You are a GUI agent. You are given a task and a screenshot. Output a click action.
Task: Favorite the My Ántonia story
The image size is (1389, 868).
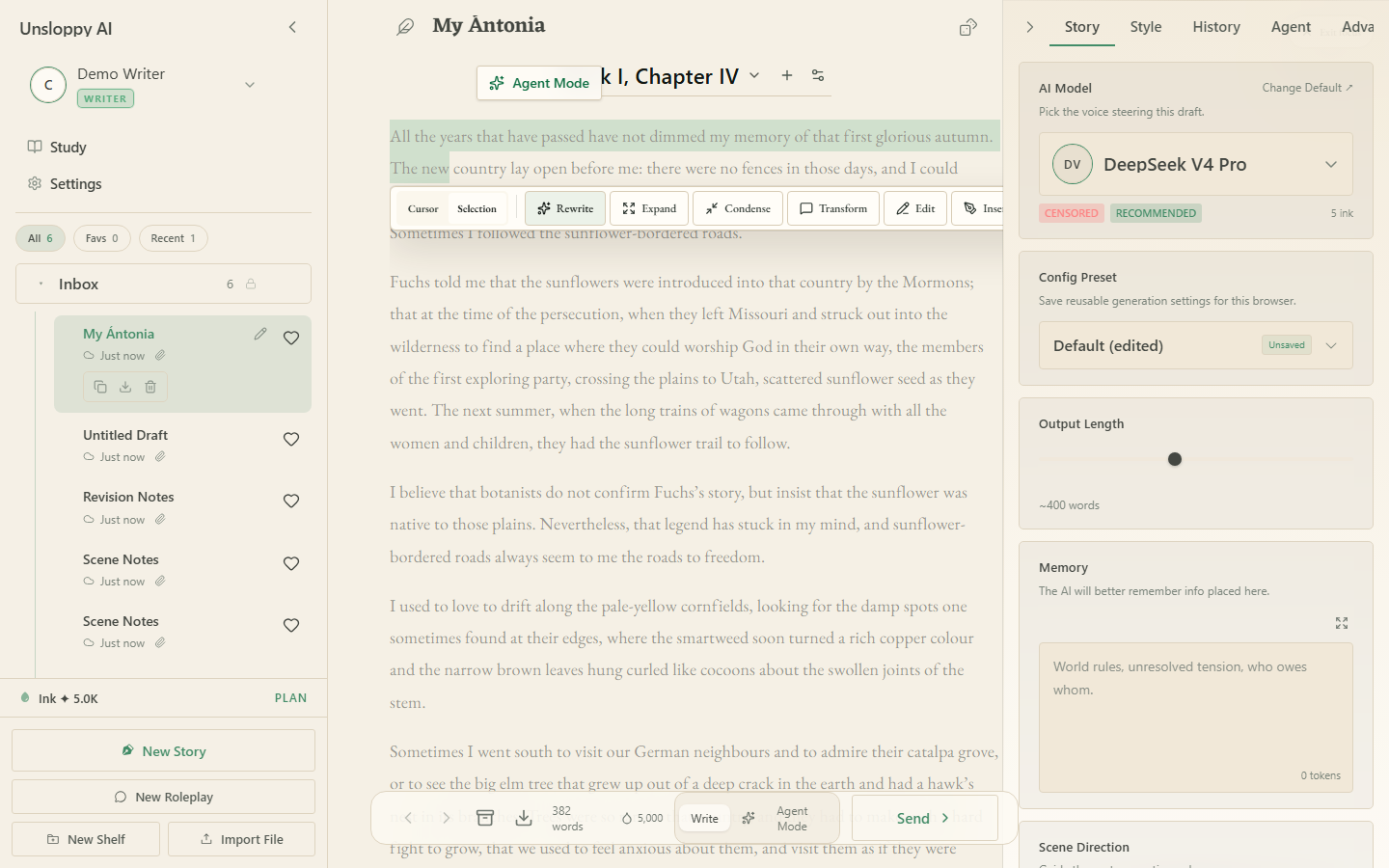291,338
